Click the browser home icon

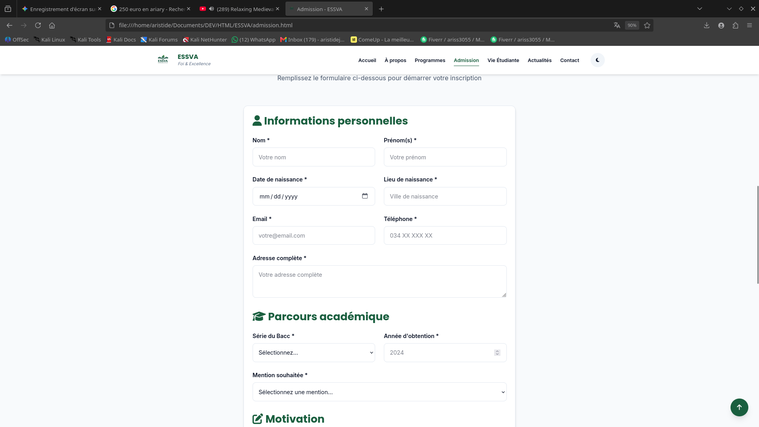[52, 25]
